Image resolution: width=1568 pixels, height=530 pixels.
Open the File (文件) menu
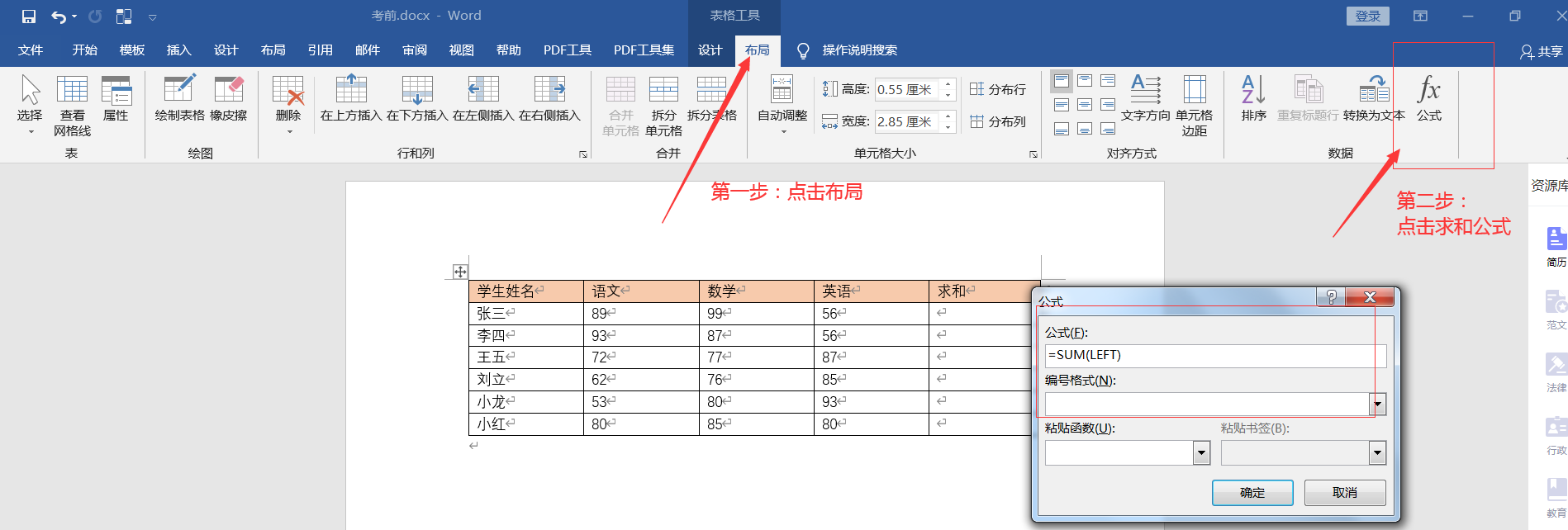coord(31,50)
